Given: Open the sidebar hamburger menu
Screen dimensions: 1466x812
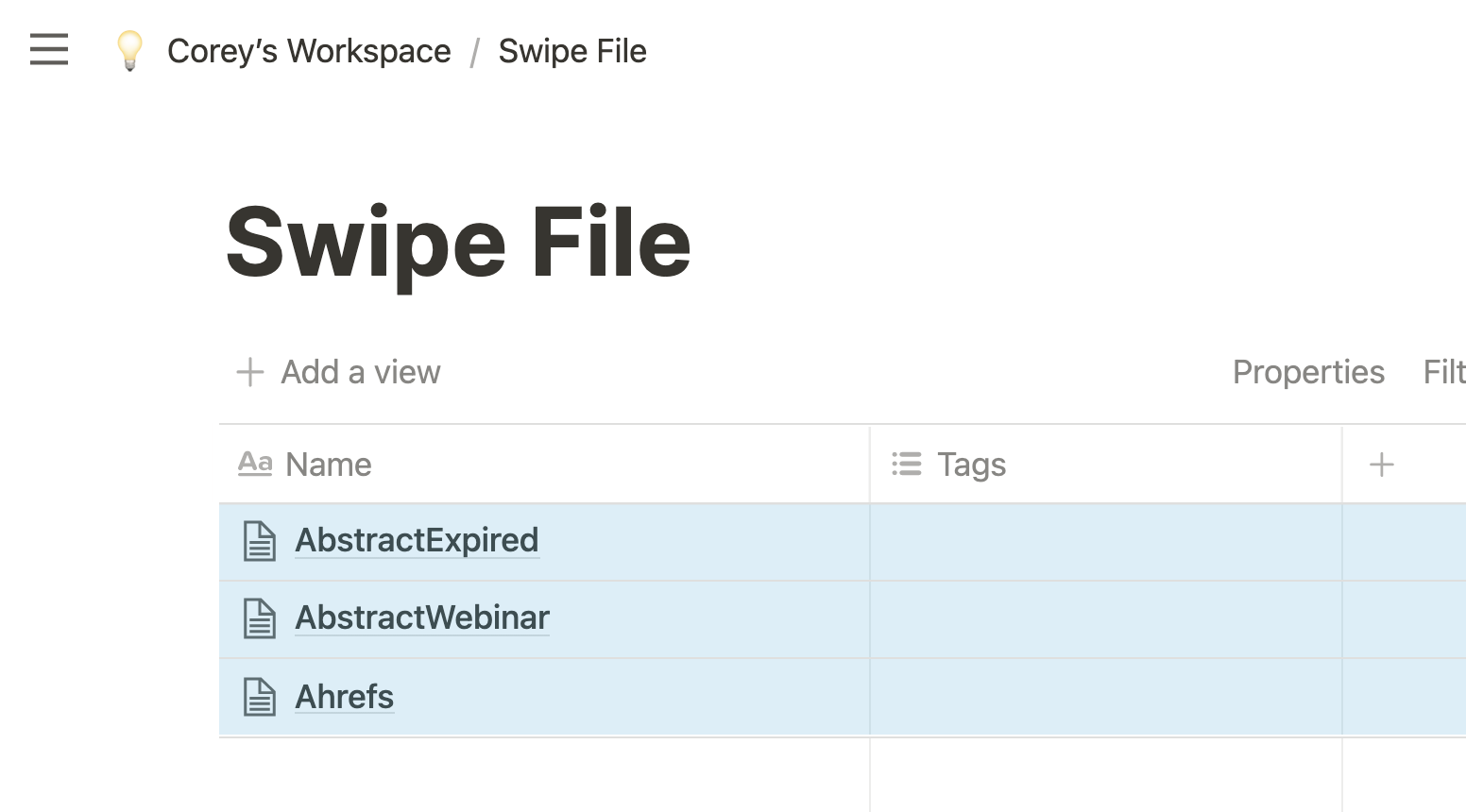Looking at the screenshot, I should [48, 51].
